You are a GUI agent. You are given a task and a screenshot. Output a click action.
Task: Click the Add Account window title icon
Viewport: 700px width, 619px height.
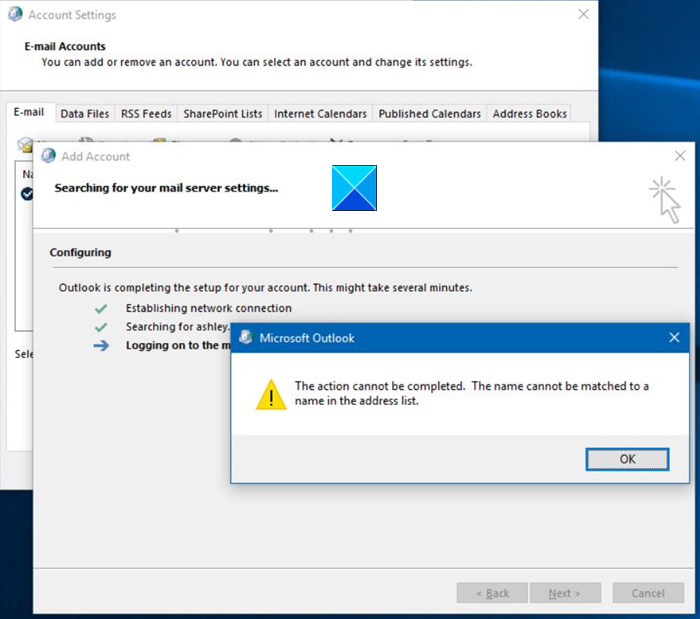pos(48,156)
